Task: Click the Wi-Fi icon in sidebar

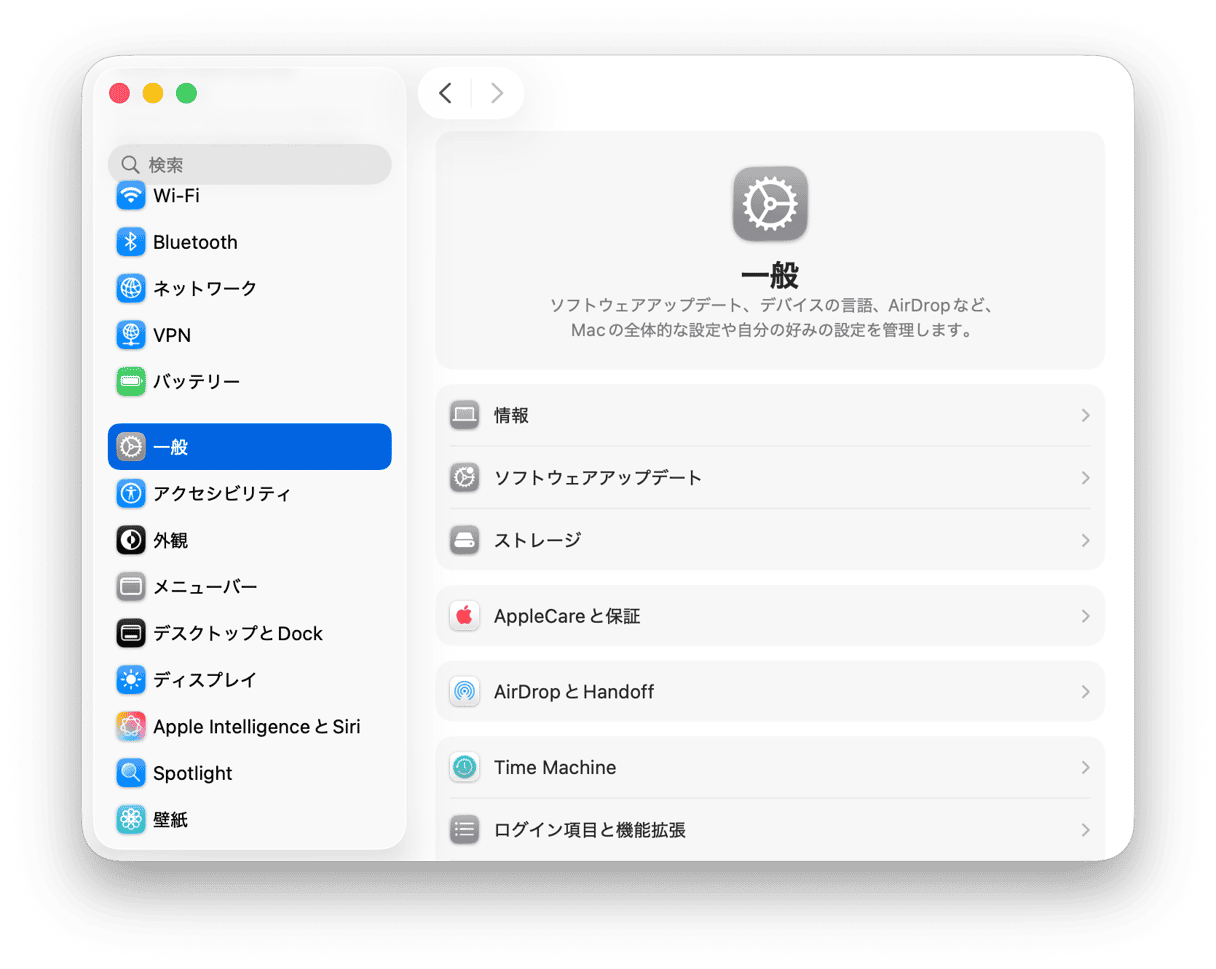Action: 131,196
